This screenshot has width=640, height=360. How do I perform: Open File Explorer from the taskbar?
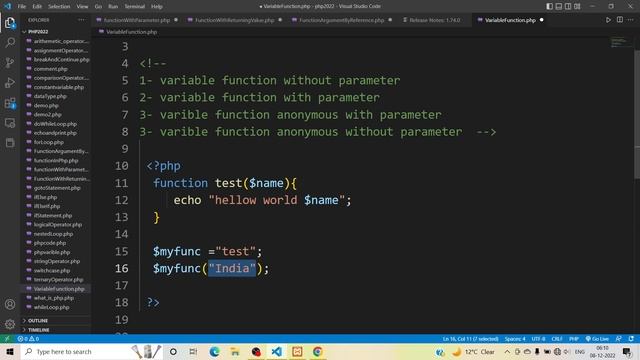[235, 351]
